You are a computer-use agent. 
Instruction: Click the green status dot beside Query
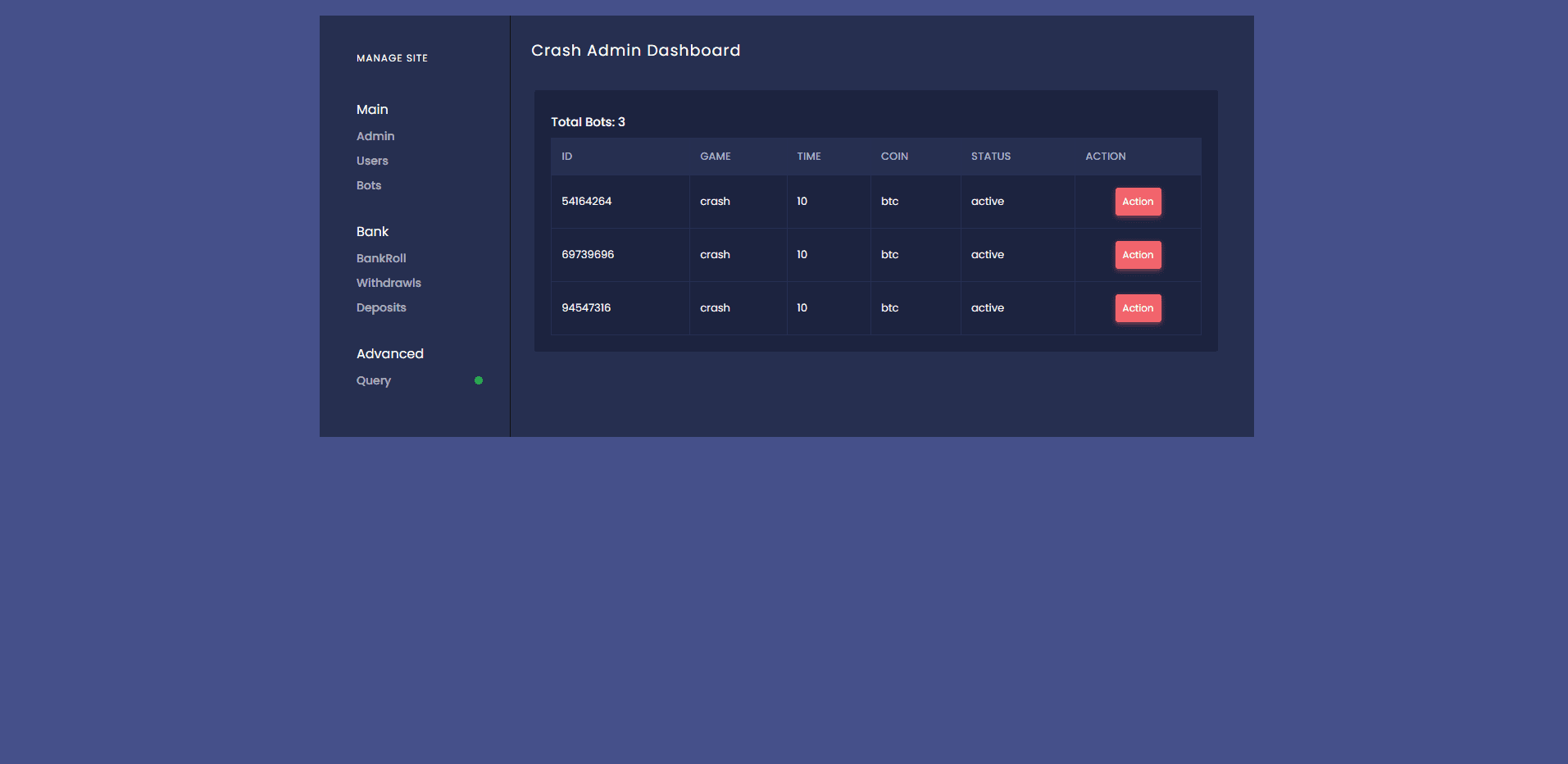coord(479,380)
